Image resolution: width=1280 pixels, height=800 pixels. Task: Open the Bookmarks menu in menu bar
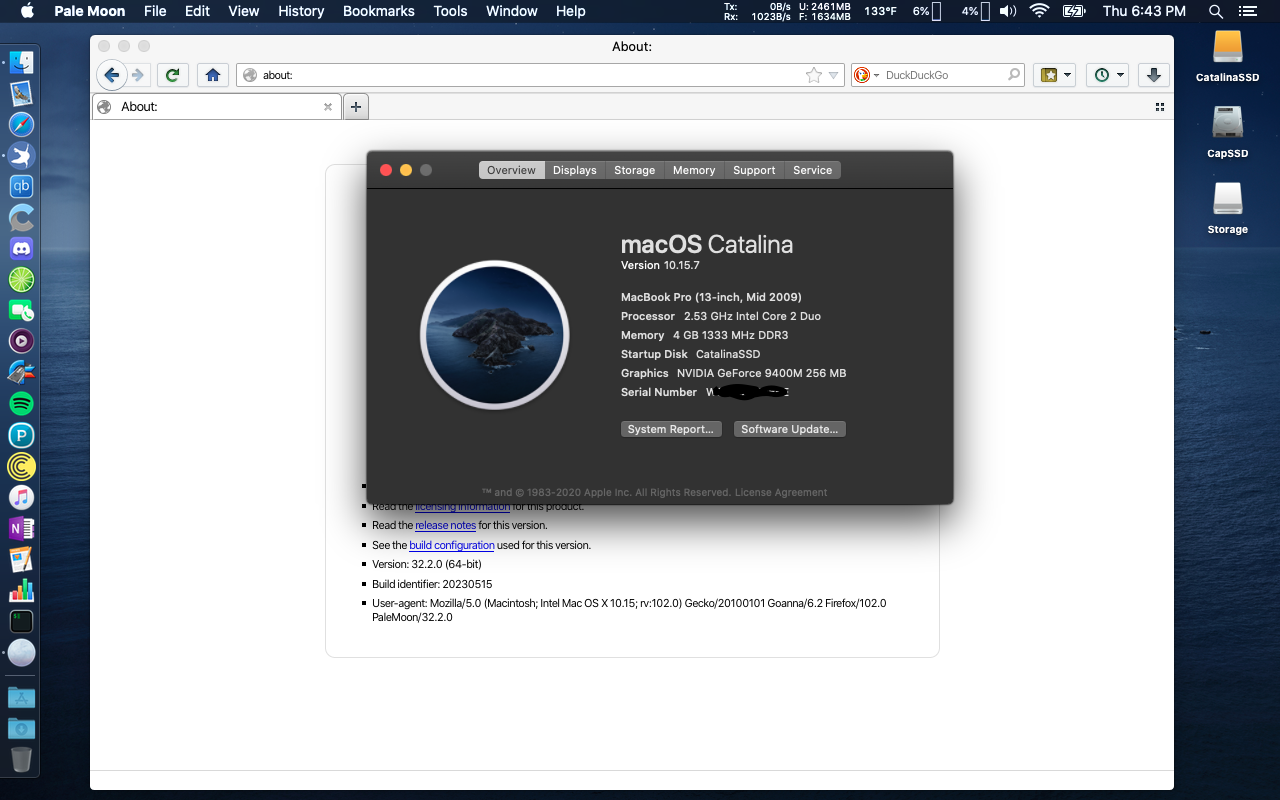[x=378, y=11]
